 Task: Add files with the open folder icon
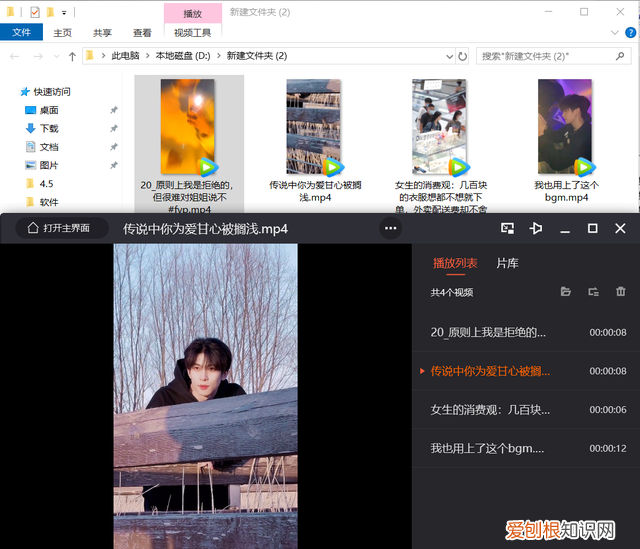(x=565, y=291)
